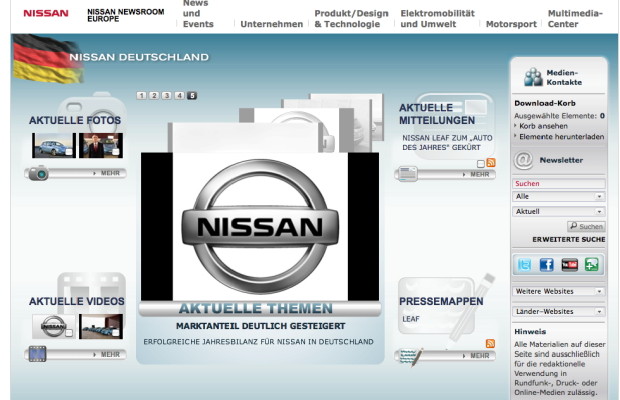Open Nissan Leaf Auto des Jahres headline
The image size is (620, 400).
click(x=447, y=143)
